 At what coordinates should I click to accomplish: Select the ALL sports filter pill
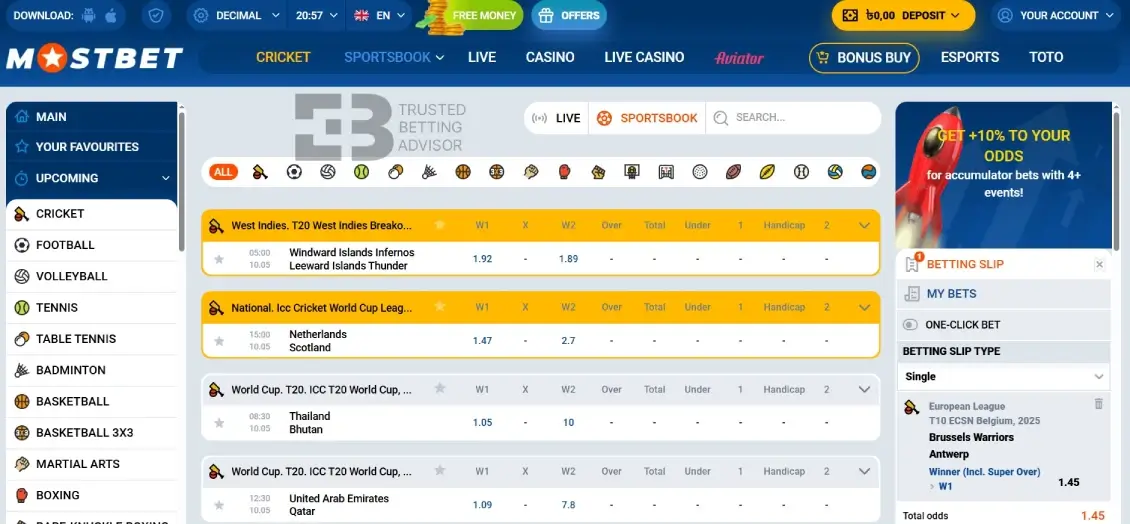tap(223, 172)
